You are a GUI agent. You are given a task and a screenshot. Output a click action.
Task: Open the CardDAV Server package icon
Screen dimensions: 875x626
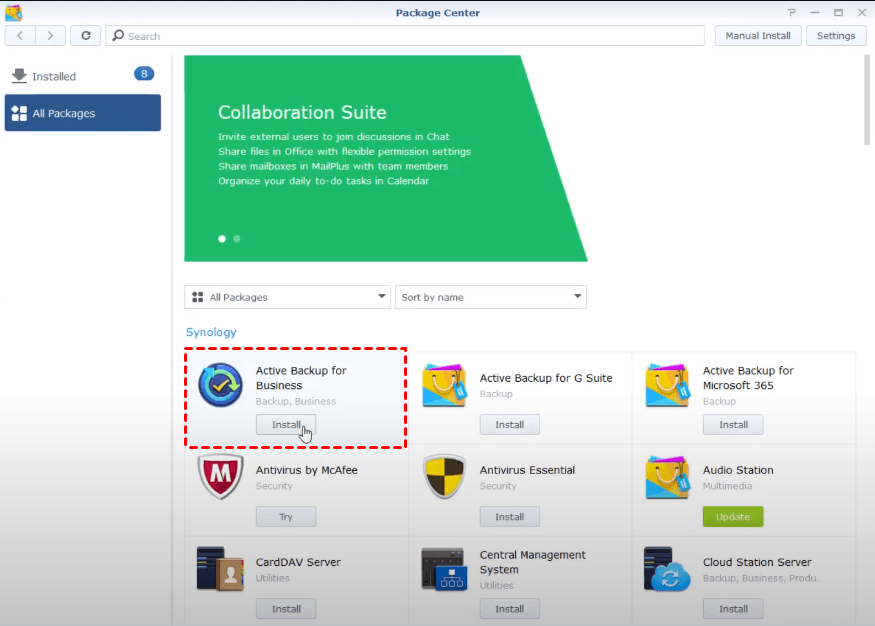[x=220, y=569]
